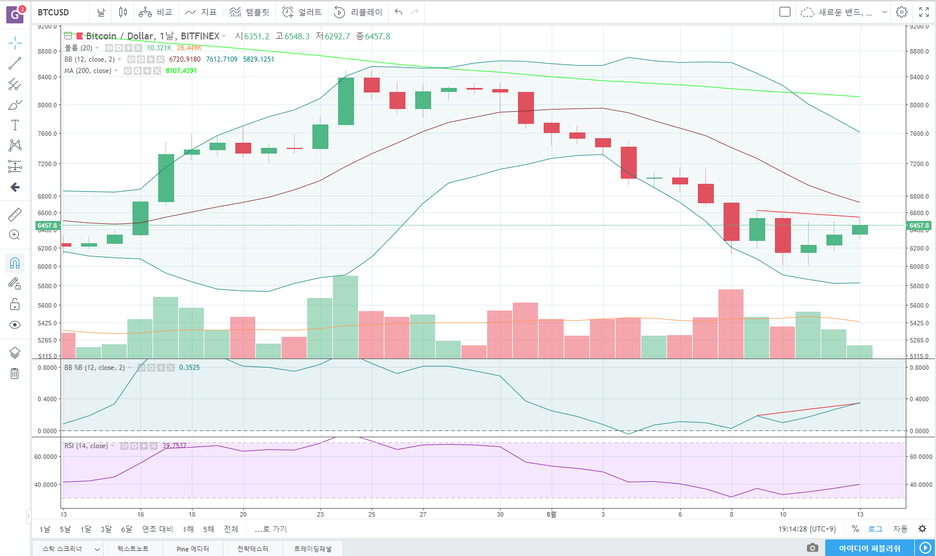The width and height of the screenshot is (936, 556).
Task: Toggle hide all drawings eye icon
Action: tap(15, 325)
